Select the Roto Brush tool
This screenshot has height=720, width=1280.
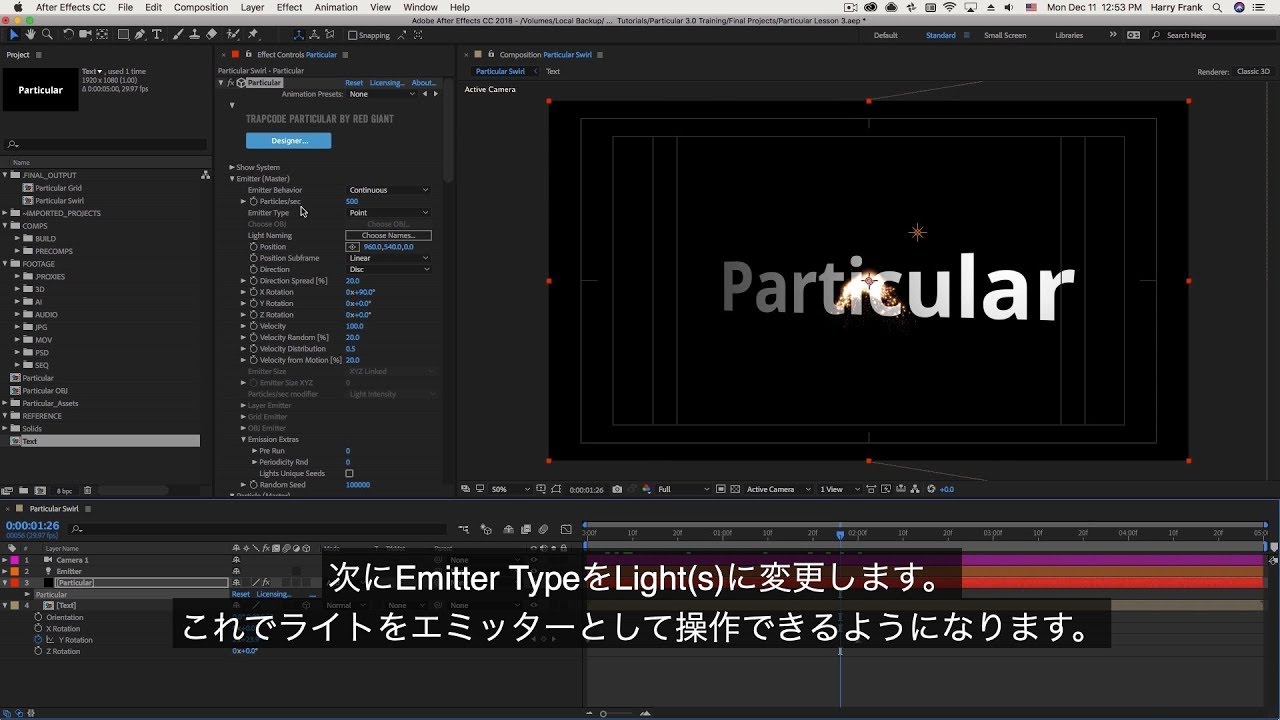pos(233,35)
